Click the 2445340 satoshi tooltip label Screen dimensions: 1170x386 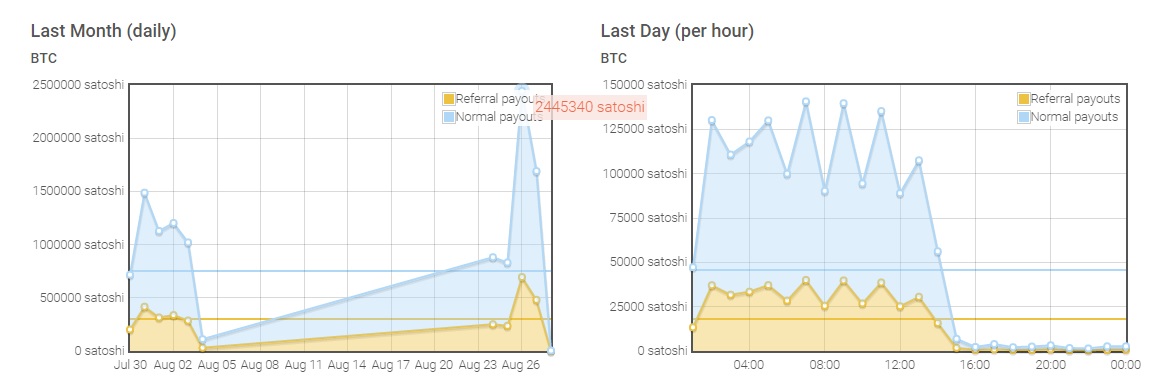tap(589, 107)
